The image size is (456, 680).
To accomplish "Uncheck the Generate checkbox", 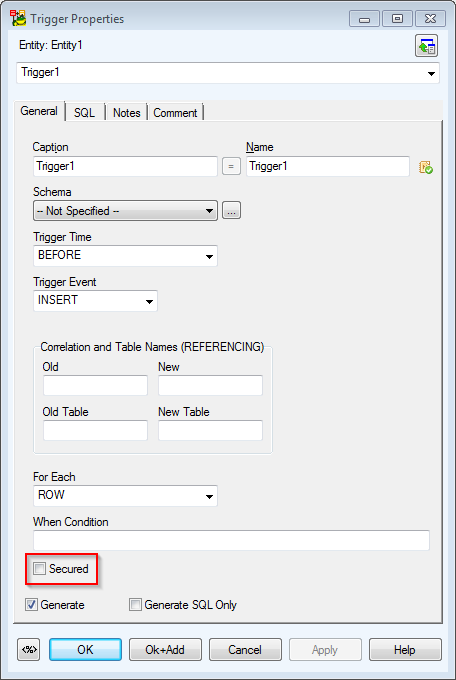I will coord(31,605).
